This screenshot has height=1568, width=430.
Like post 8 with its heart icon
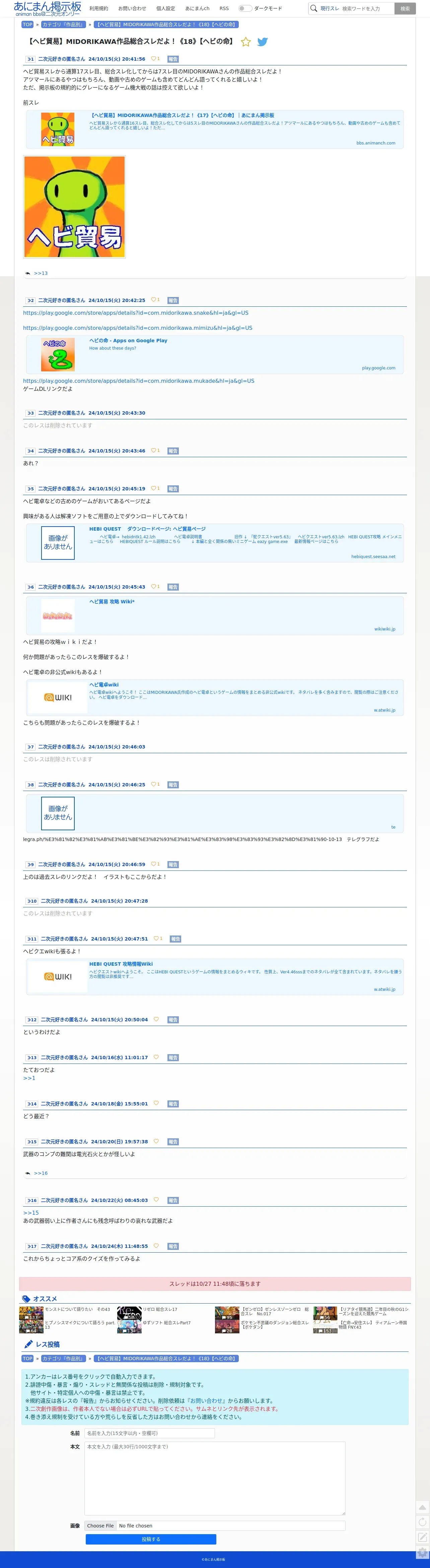coord(153,785)
